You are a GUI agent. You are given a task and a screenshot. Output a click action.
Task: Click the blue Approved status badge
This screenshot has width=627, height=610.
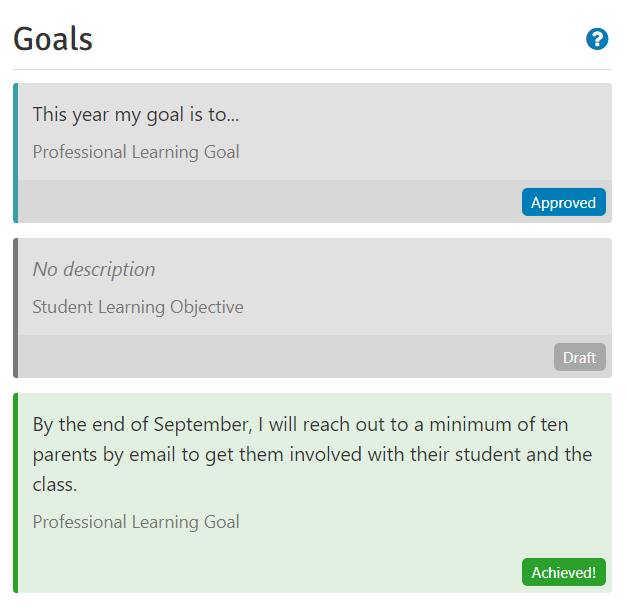pyautogui.click(x=563, y=202)
